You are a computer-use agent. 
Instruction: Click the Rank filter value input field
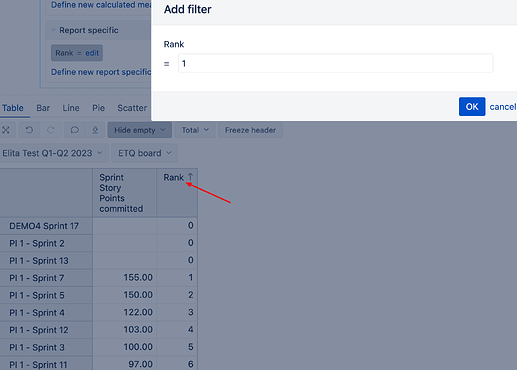coord(336,63)
